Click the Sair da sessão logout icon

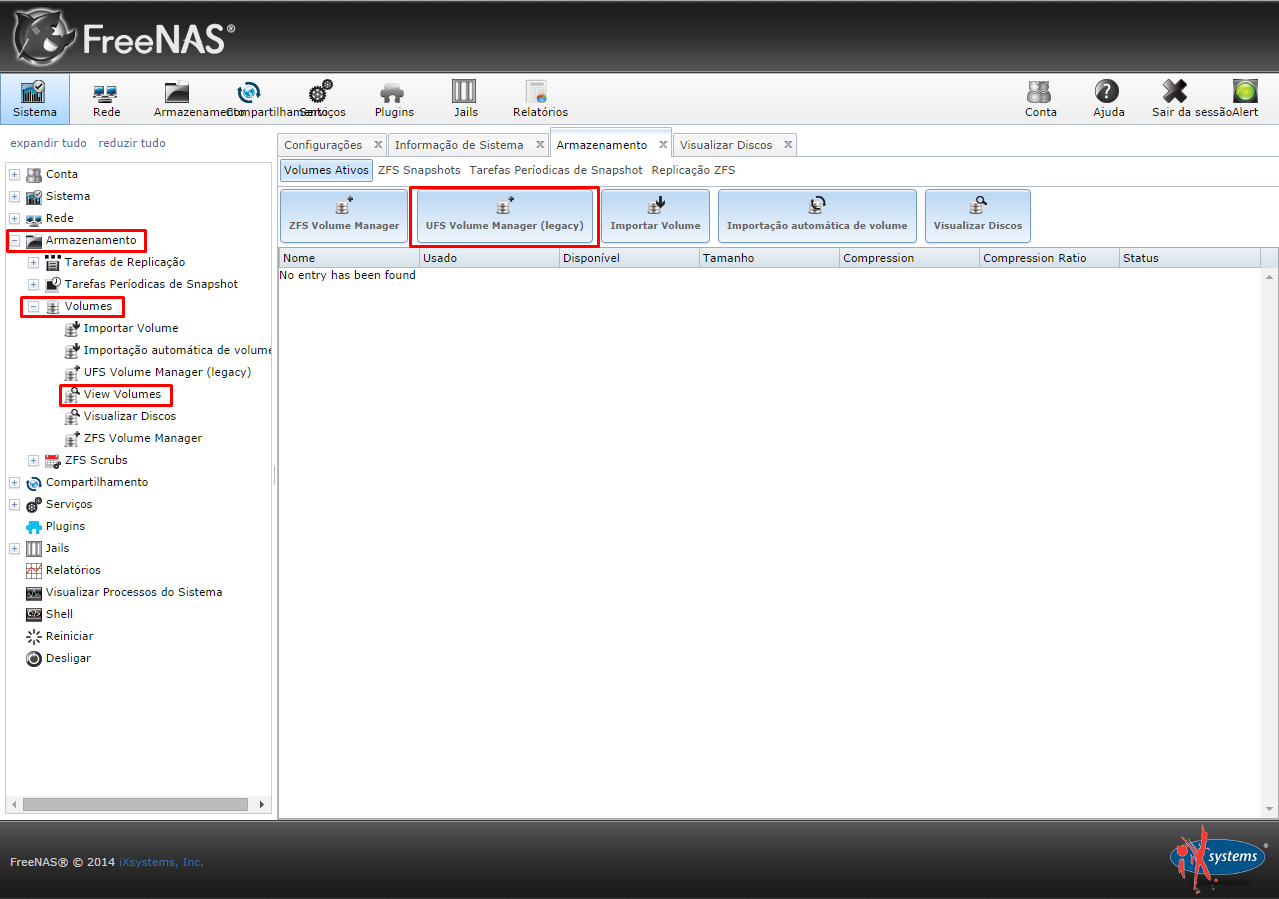tap(1175, 92)
